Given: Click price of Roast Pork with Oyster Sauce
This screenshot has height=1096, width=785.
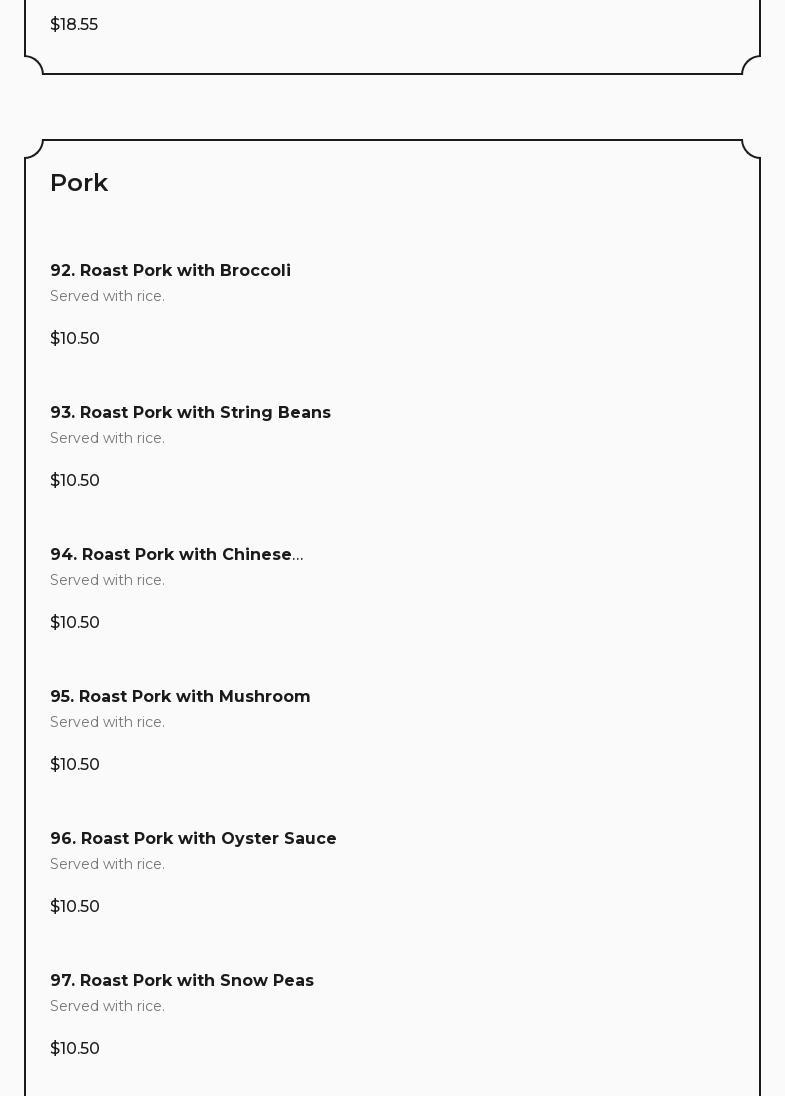Looking at the screenshot, I should point(75,906).
